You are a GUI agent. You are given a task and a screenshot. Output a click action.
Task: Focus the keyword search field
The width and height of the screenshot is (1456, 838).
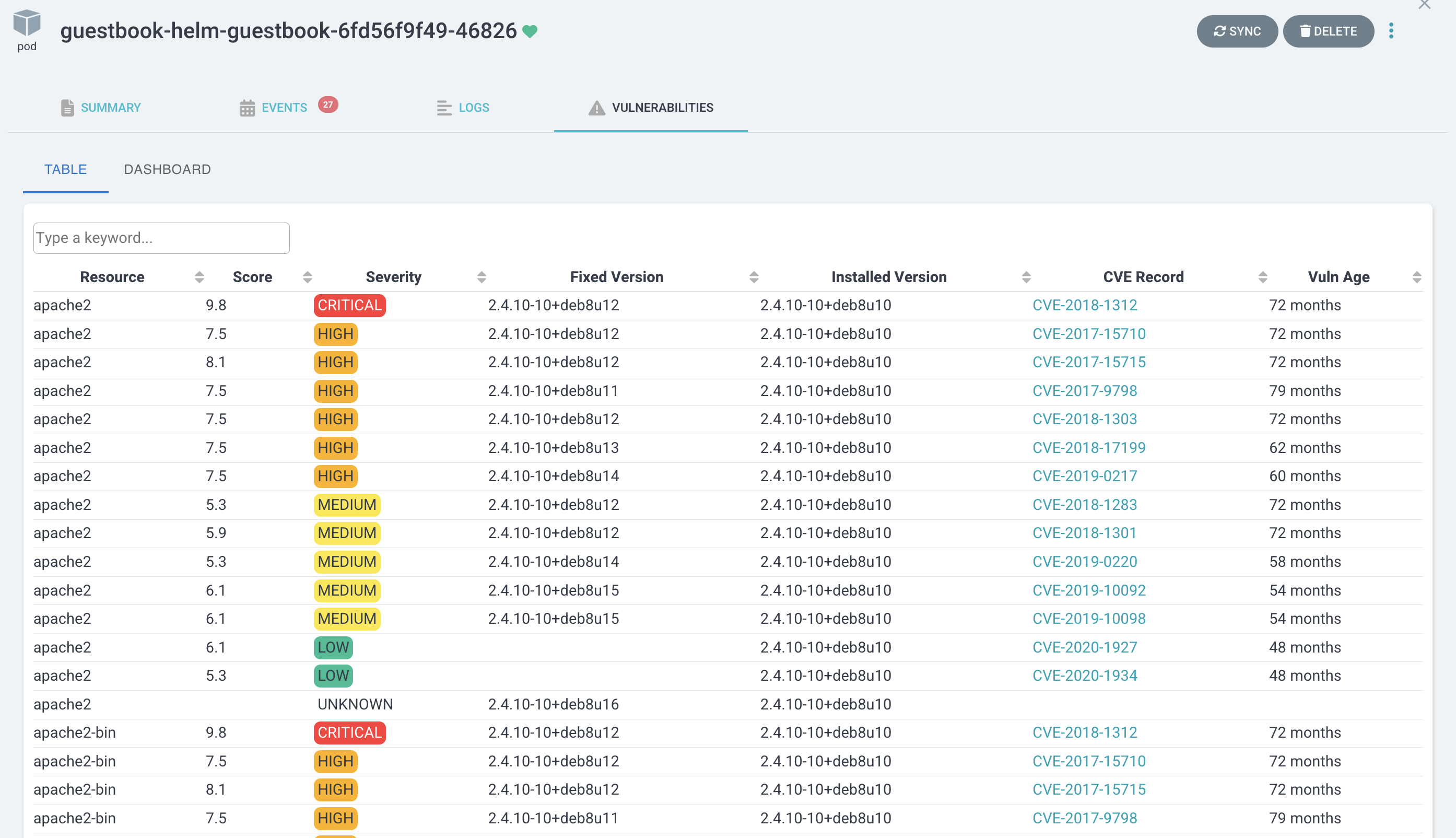tap(161, 238)
